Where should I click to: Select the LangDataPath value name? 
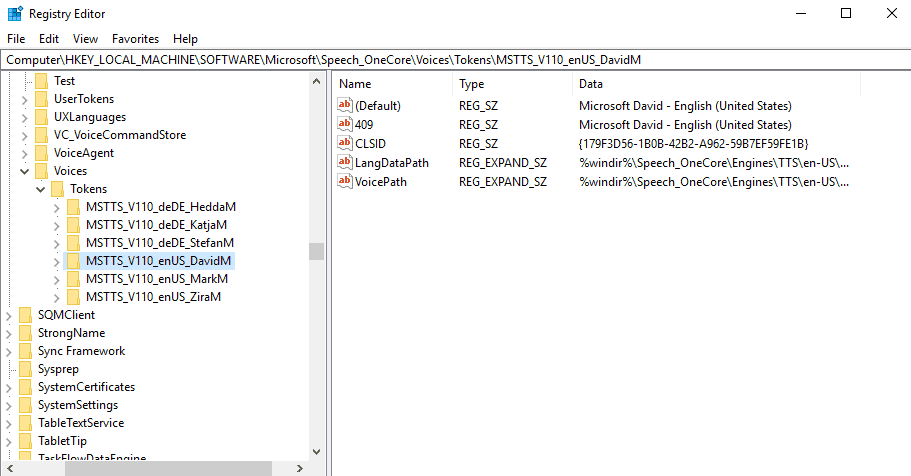[x=392, y=163]
